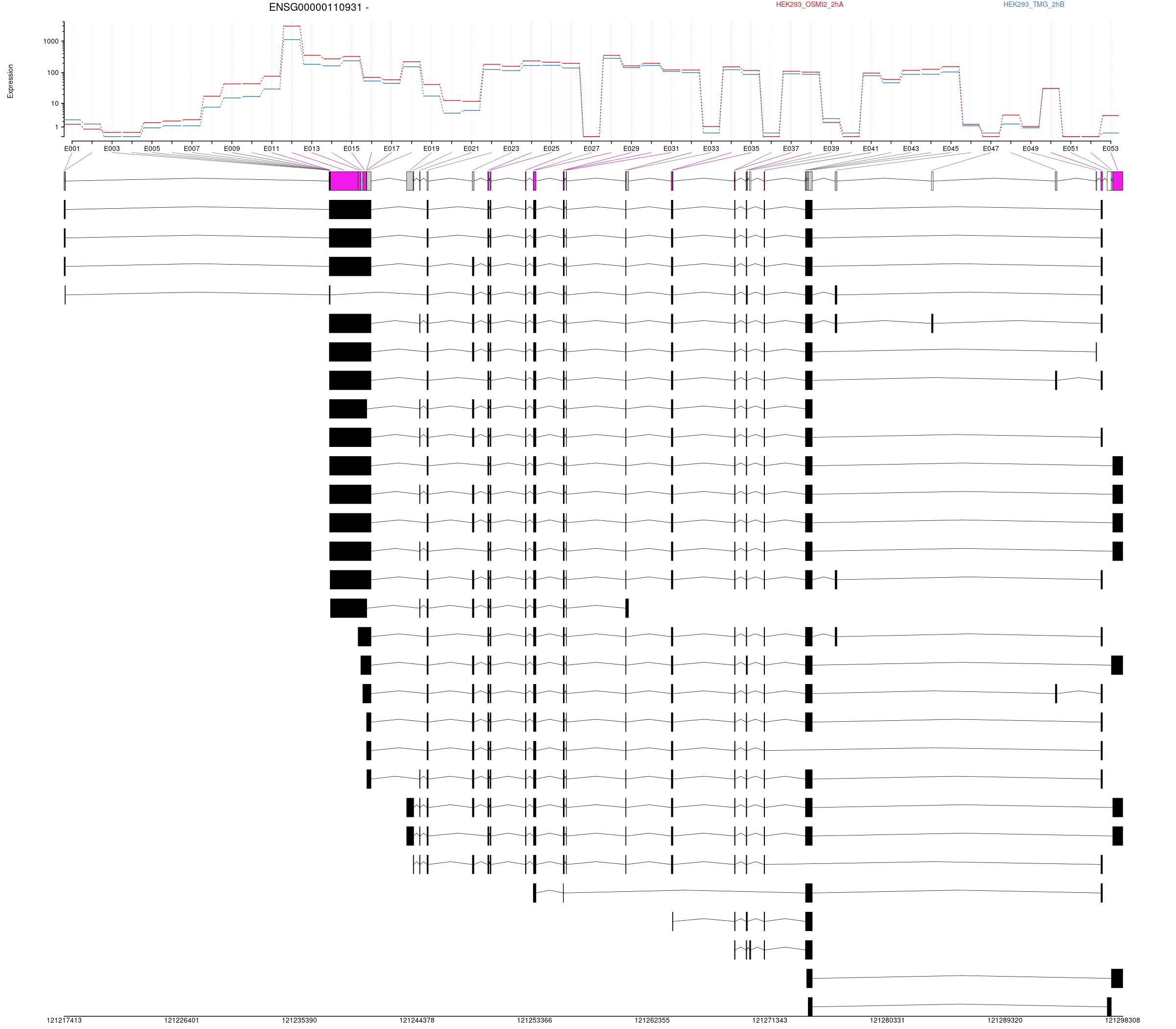Select exon label E027
This screenshot has width=1176, height=1029.
591,149
